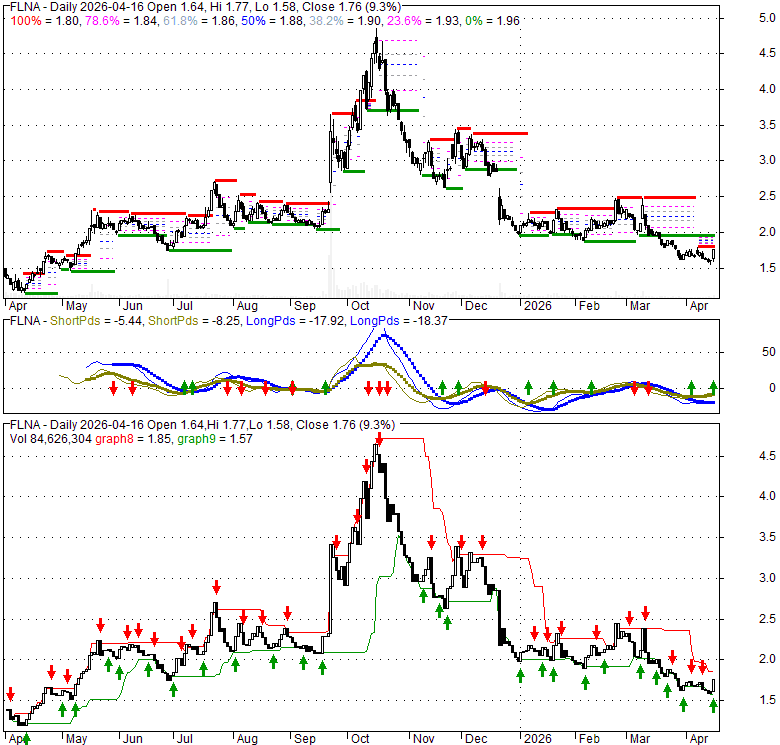Click the green '0%' retracement label
Image resolution: width=780 pixels, height=745 pixels.
474,21
